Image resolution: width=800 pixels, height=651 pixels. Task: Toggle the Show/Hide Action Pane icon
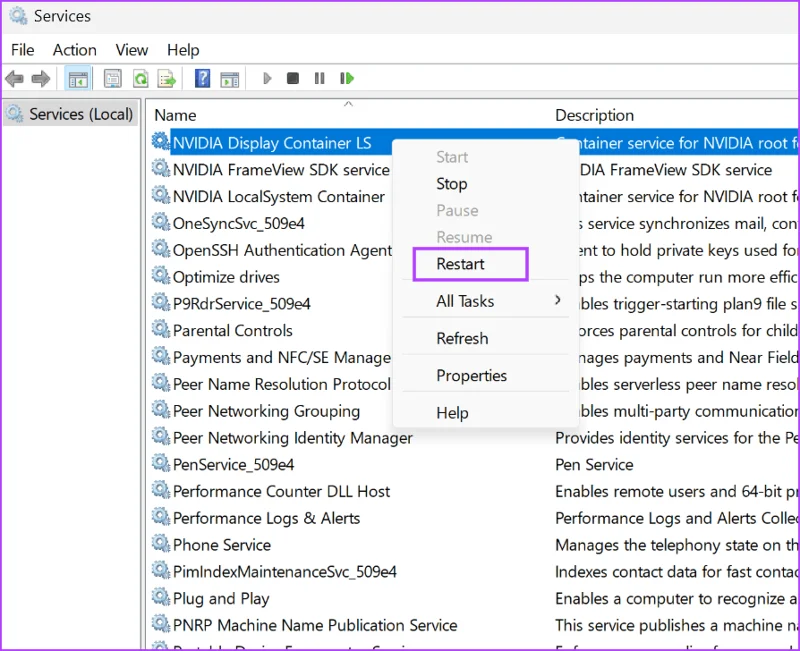[x=230, y=79]
